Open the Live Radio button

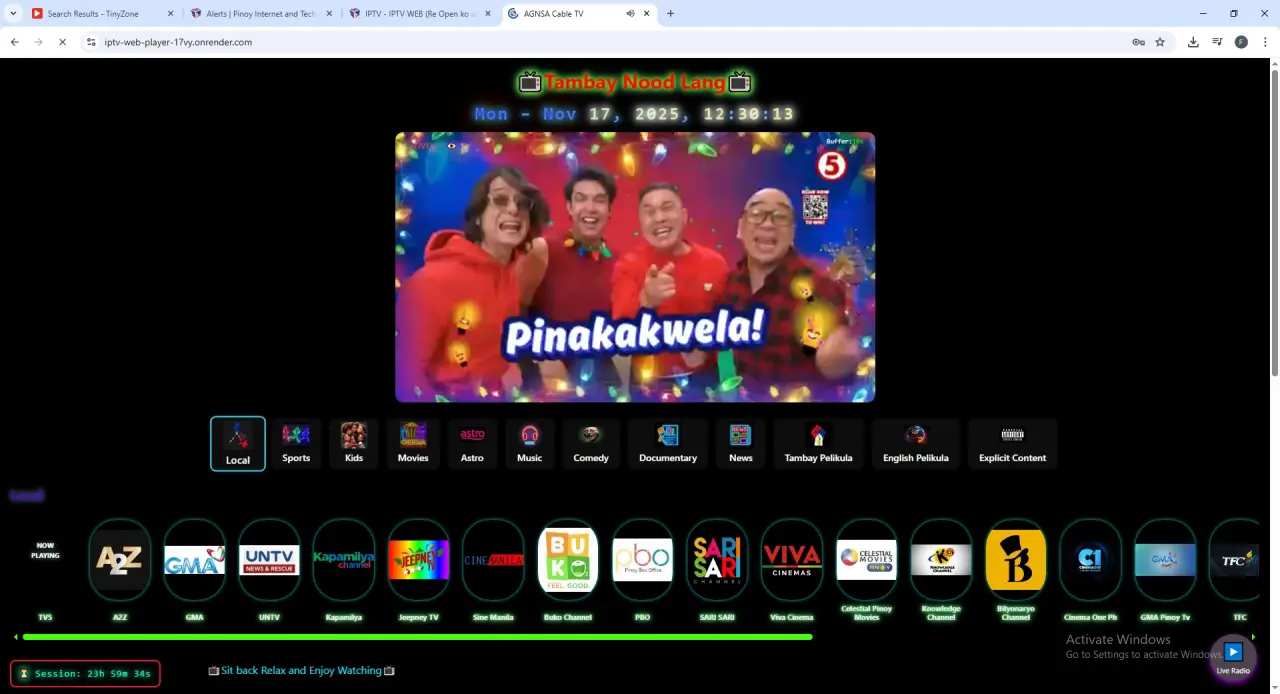pos(1233,658)
